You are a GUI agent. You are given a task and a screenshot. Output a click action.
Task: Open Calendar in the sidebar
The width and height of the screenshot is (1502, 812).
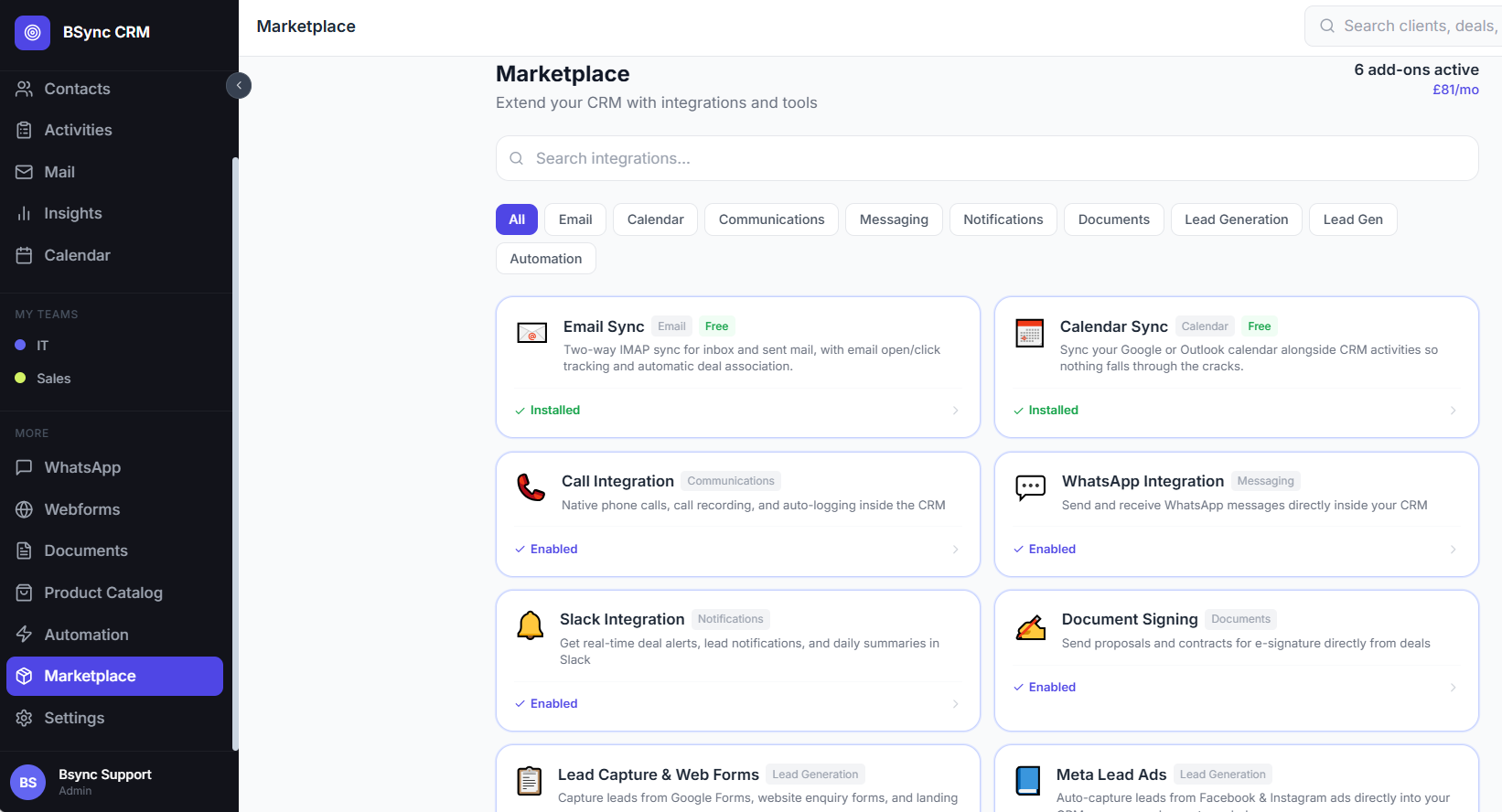(115, 255)
